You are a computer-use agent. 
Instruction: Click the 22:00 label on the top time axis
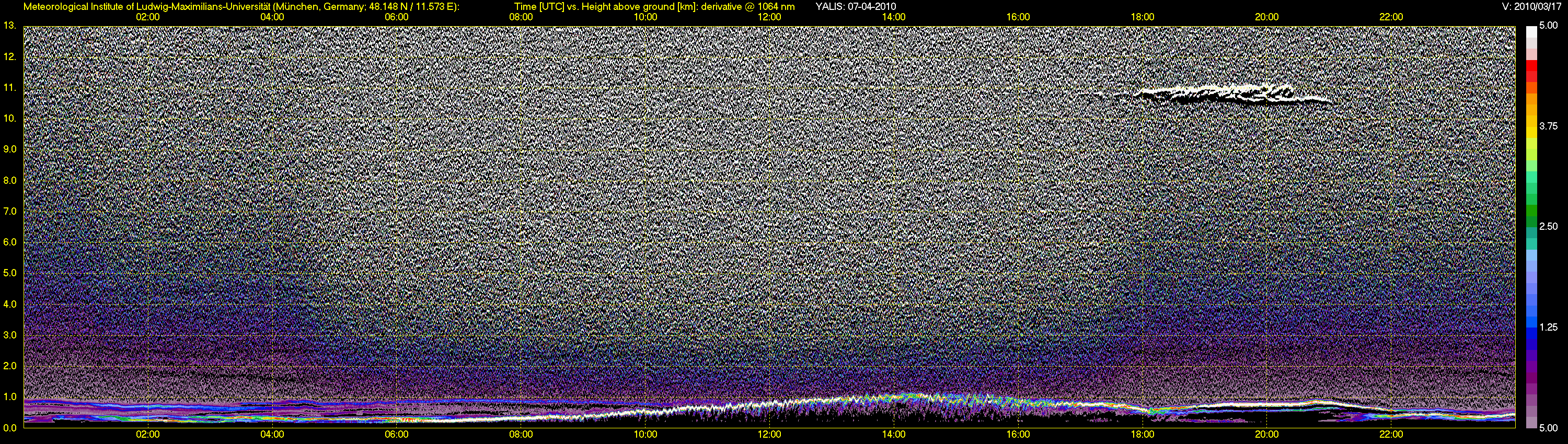1391,17
